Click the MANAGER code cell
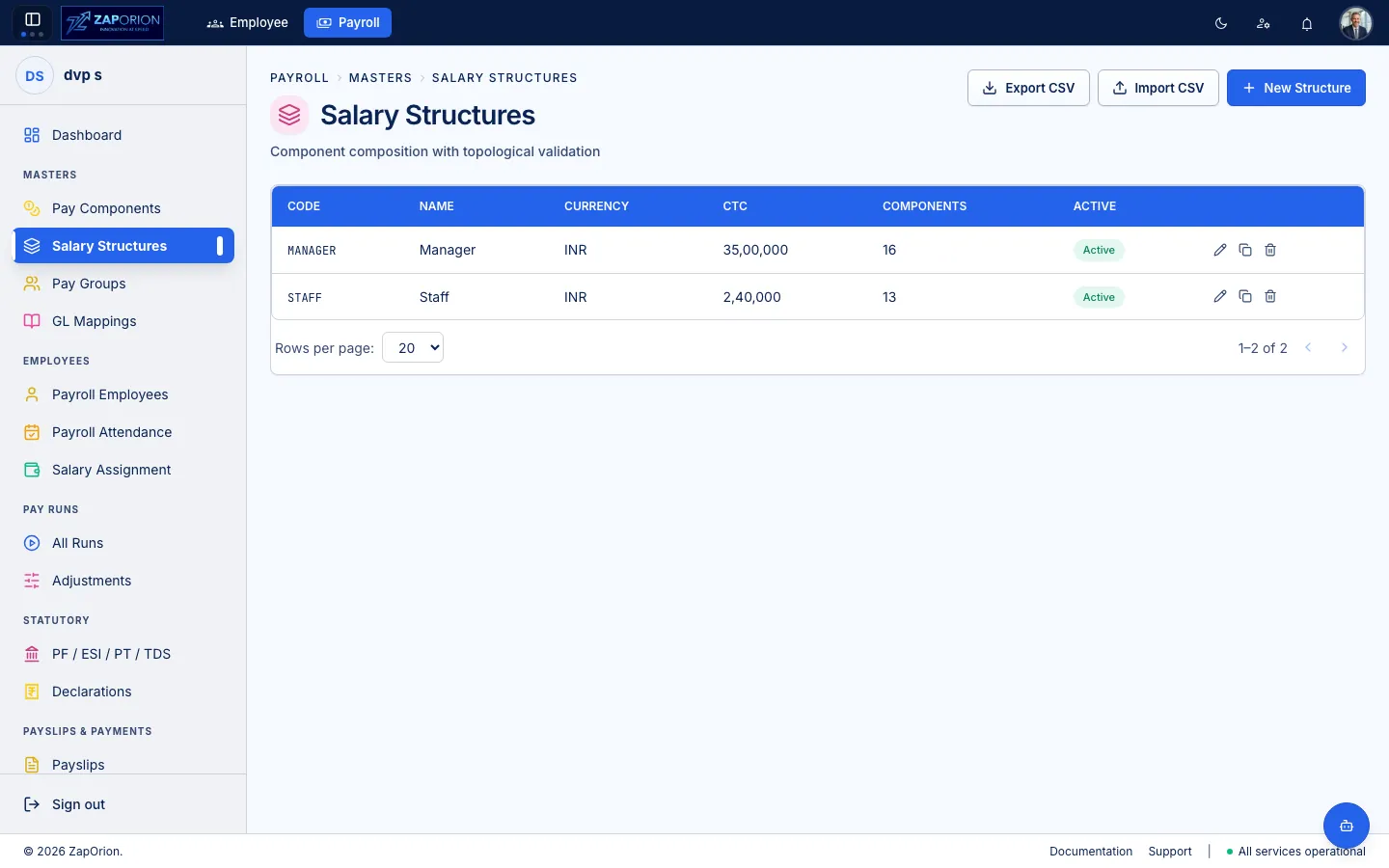 point(312,251)
